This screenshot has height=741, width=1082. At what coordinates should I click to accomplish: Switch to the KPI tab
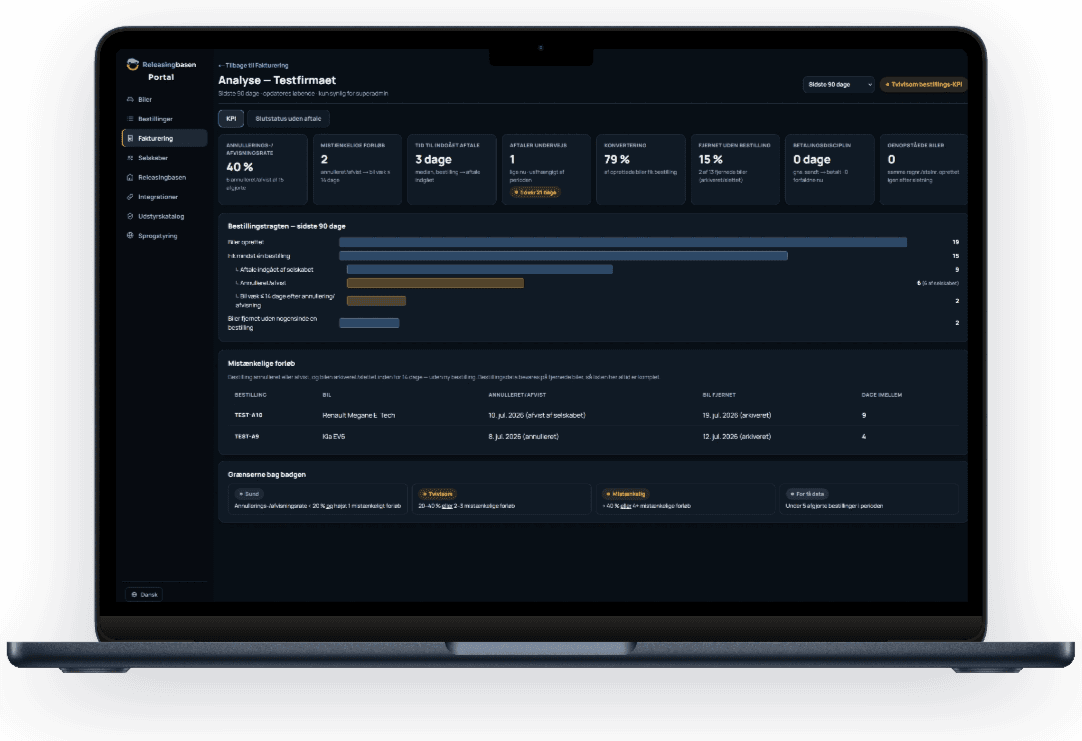click(x=231, y=119)
